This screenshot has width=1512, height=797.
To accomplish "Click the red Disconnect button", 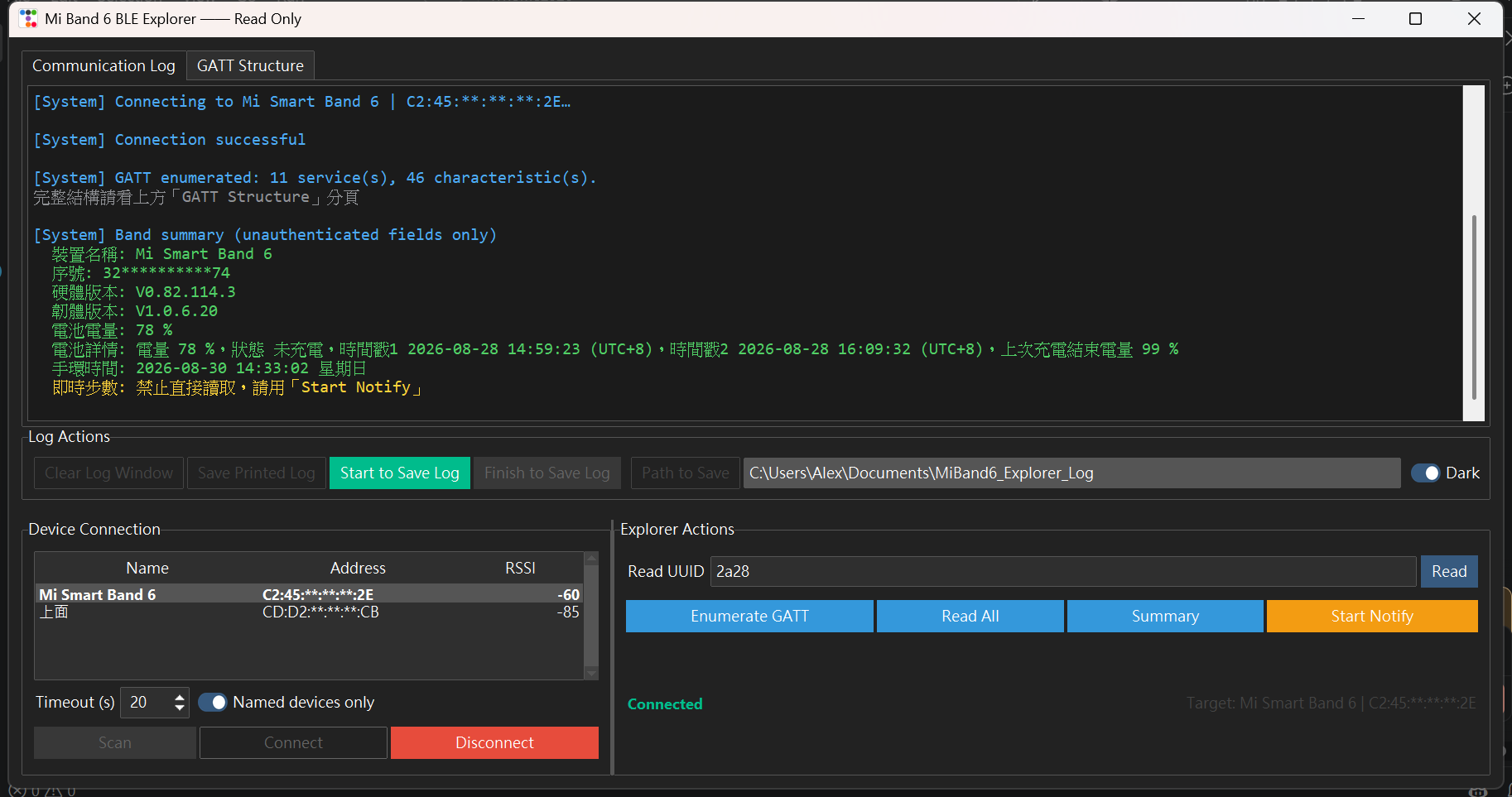I will tap(494, 742).
